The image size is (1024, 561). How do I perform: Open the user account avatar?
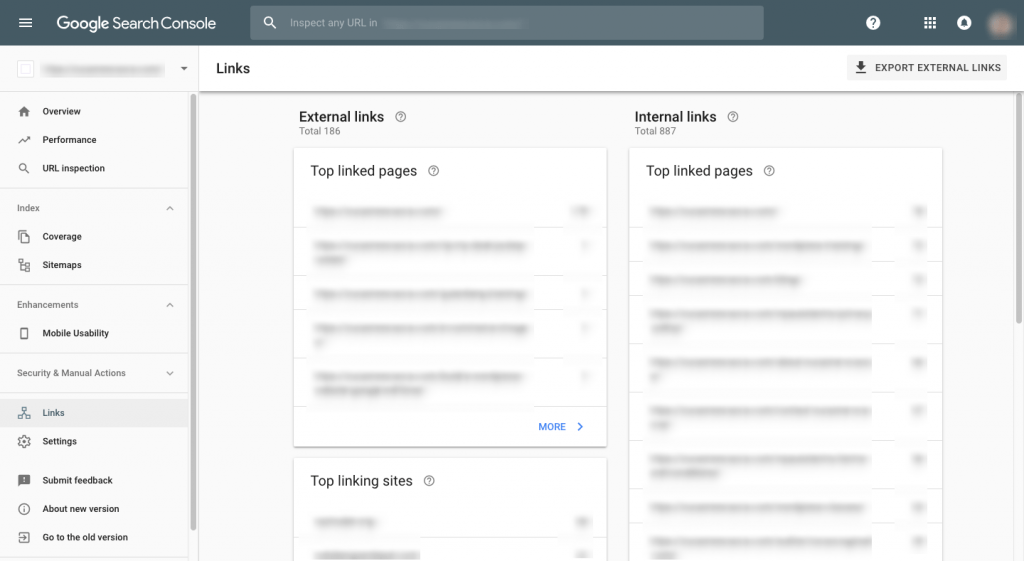(1000, 24)
